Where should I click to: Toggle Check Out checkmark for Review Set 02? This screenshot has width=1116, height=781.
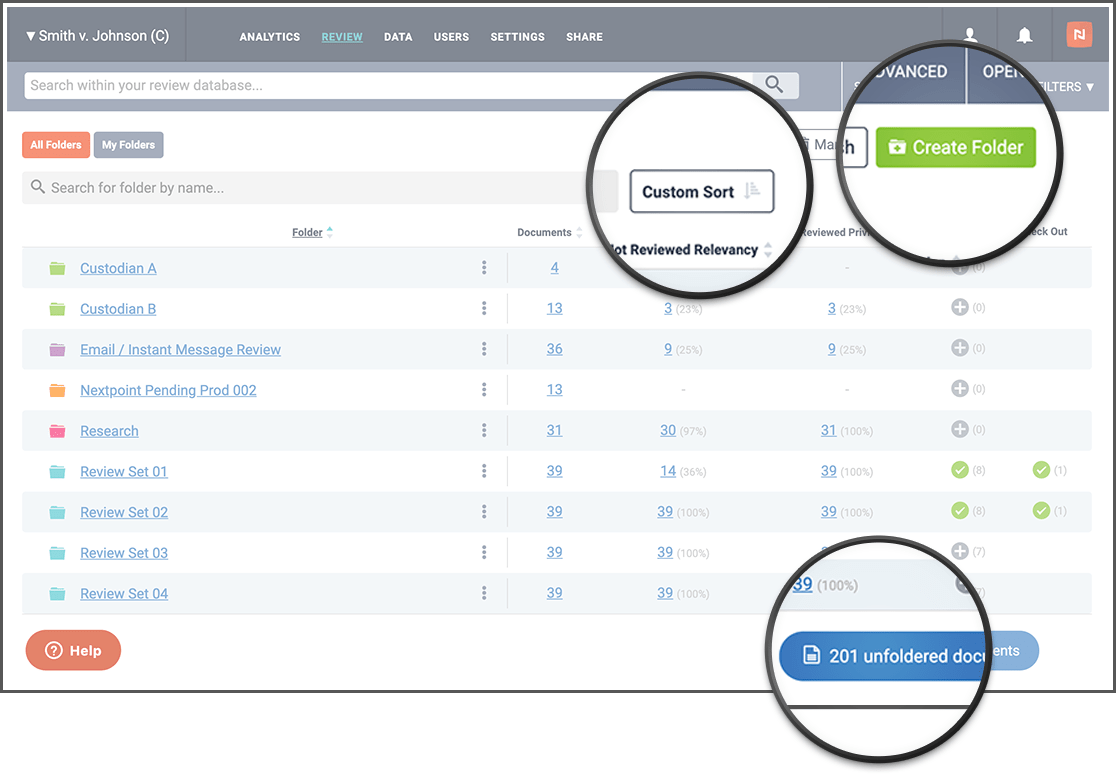(x=1041, y=511)
